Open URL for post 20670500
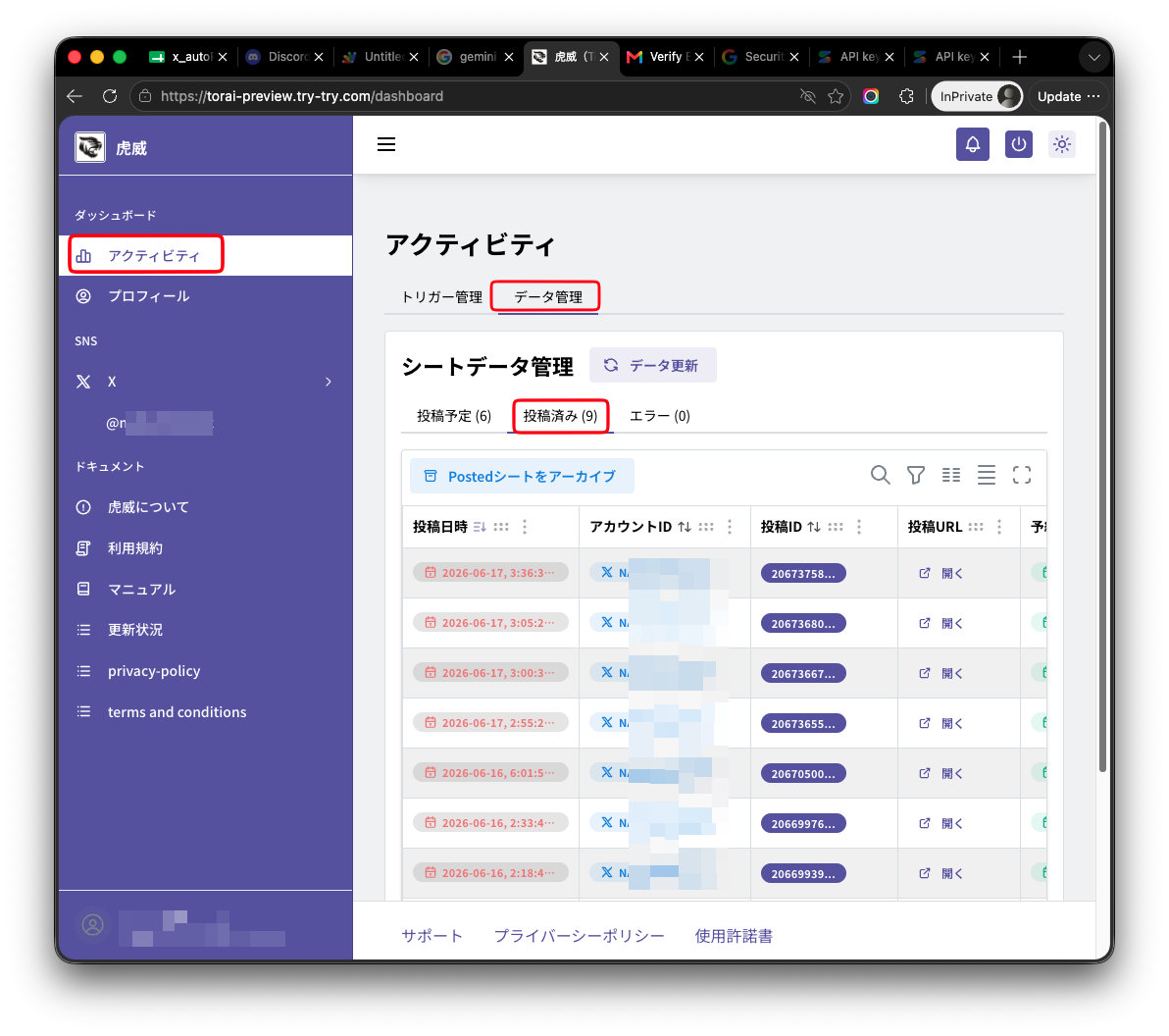 coord(940,773)
